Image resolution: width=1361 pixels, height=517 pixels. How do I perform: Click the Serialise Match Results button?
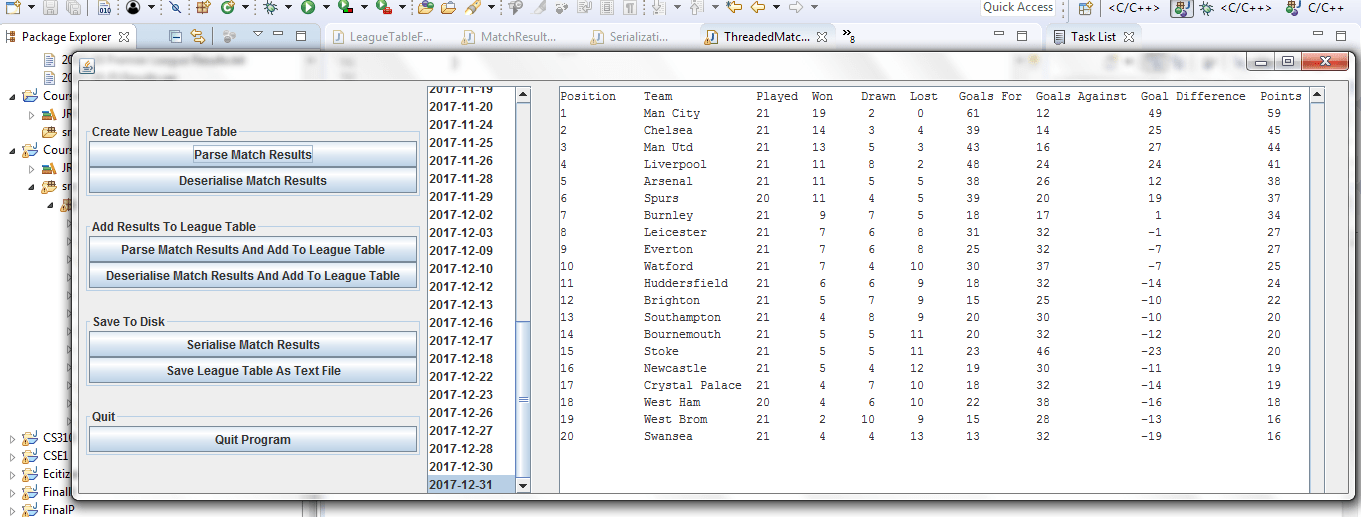[253, 345]
